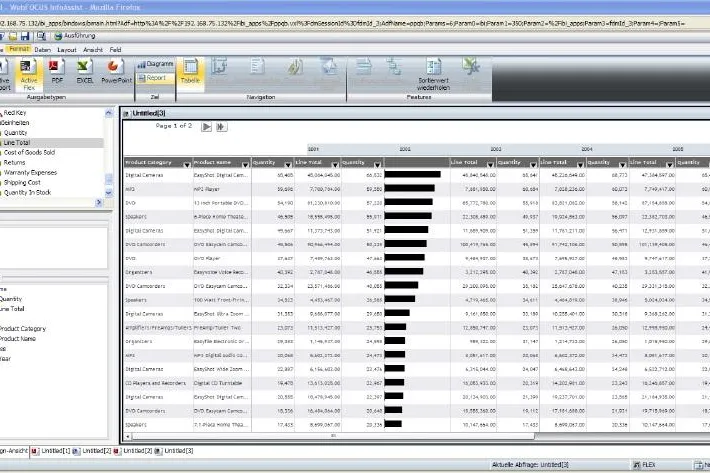Run the report with Ausführung
The height and width of the screenshot is (473, 710).
pyautogui.click(x=75, y=36)
